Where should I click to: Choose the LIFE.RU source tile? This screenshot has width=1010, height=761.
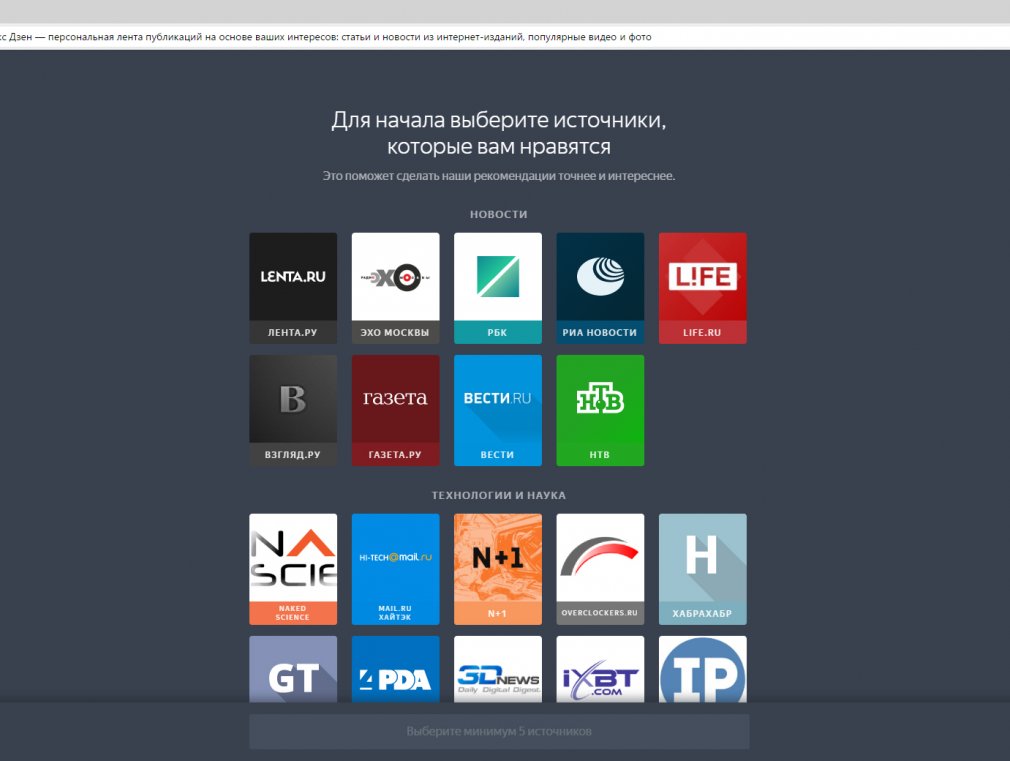(x=703, y=288)
